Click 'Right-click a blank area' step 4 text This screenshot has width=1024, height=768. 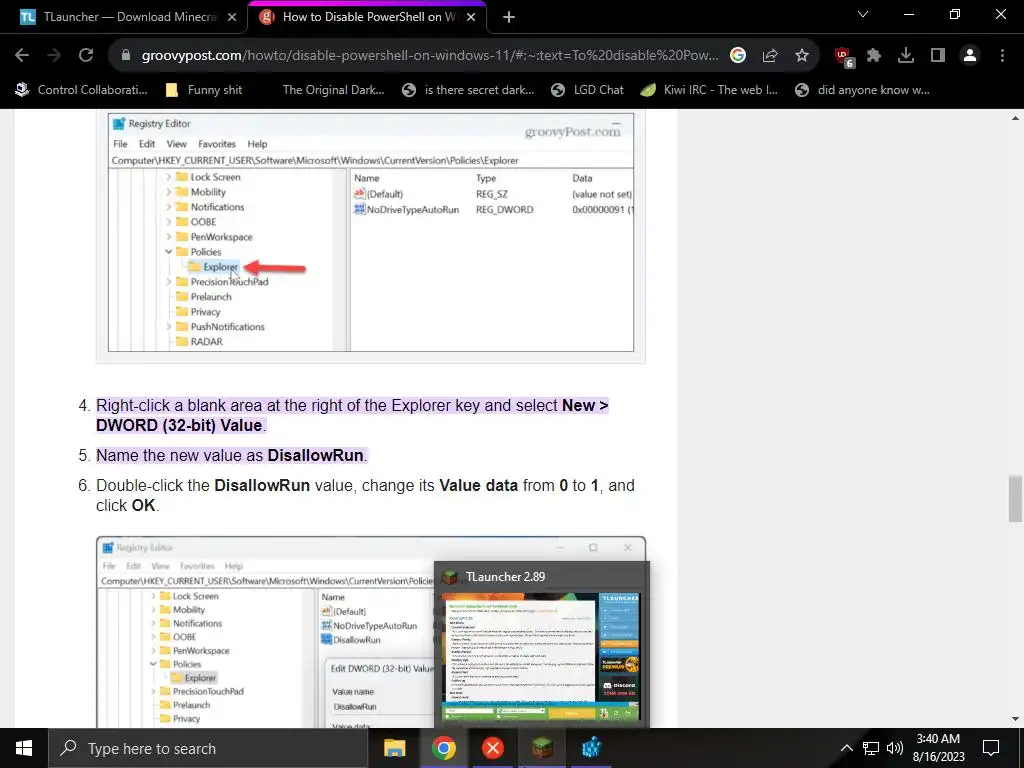pyautogui.click(x=352, y=415)
